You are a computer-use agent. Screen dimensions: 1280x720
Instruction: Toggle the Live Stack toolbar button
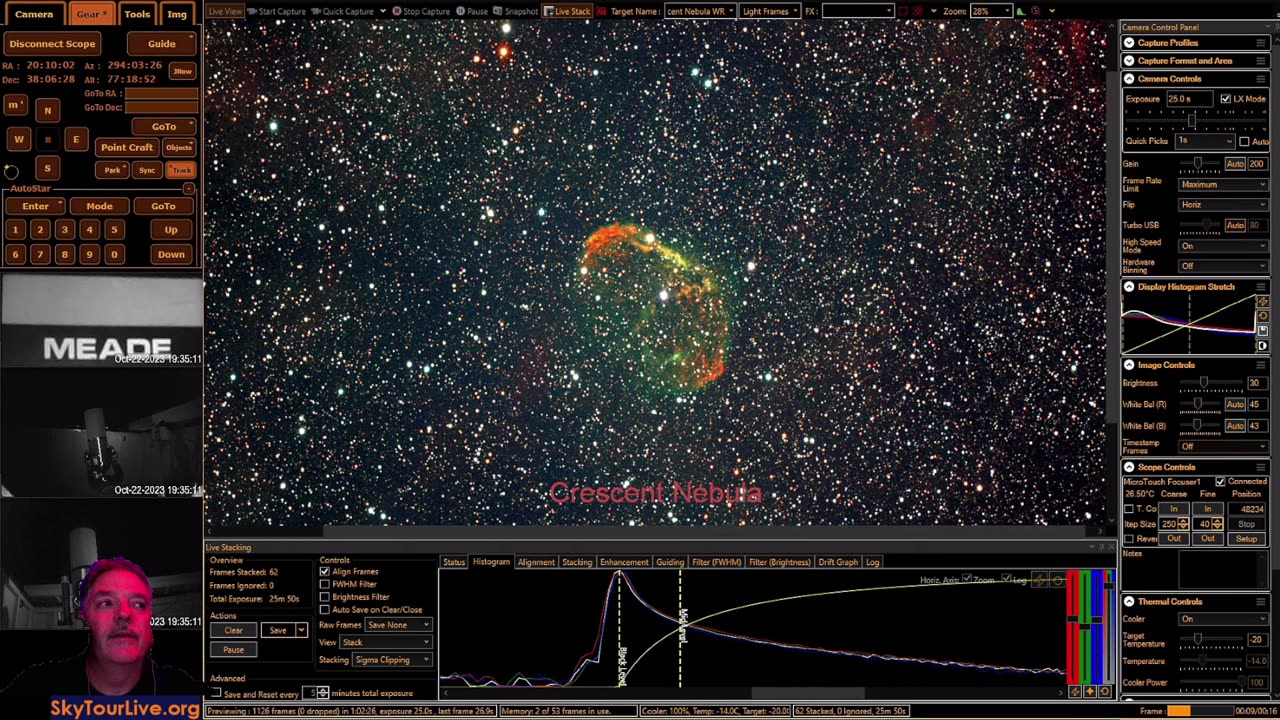point(568,11)
